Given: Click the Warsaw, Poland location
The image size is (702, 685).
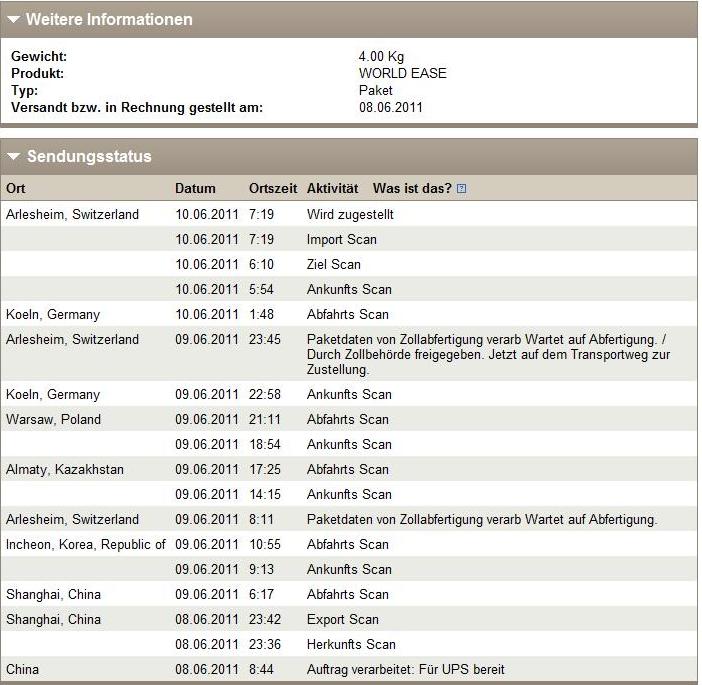Looking at the screenshot, I should [53, 419].
